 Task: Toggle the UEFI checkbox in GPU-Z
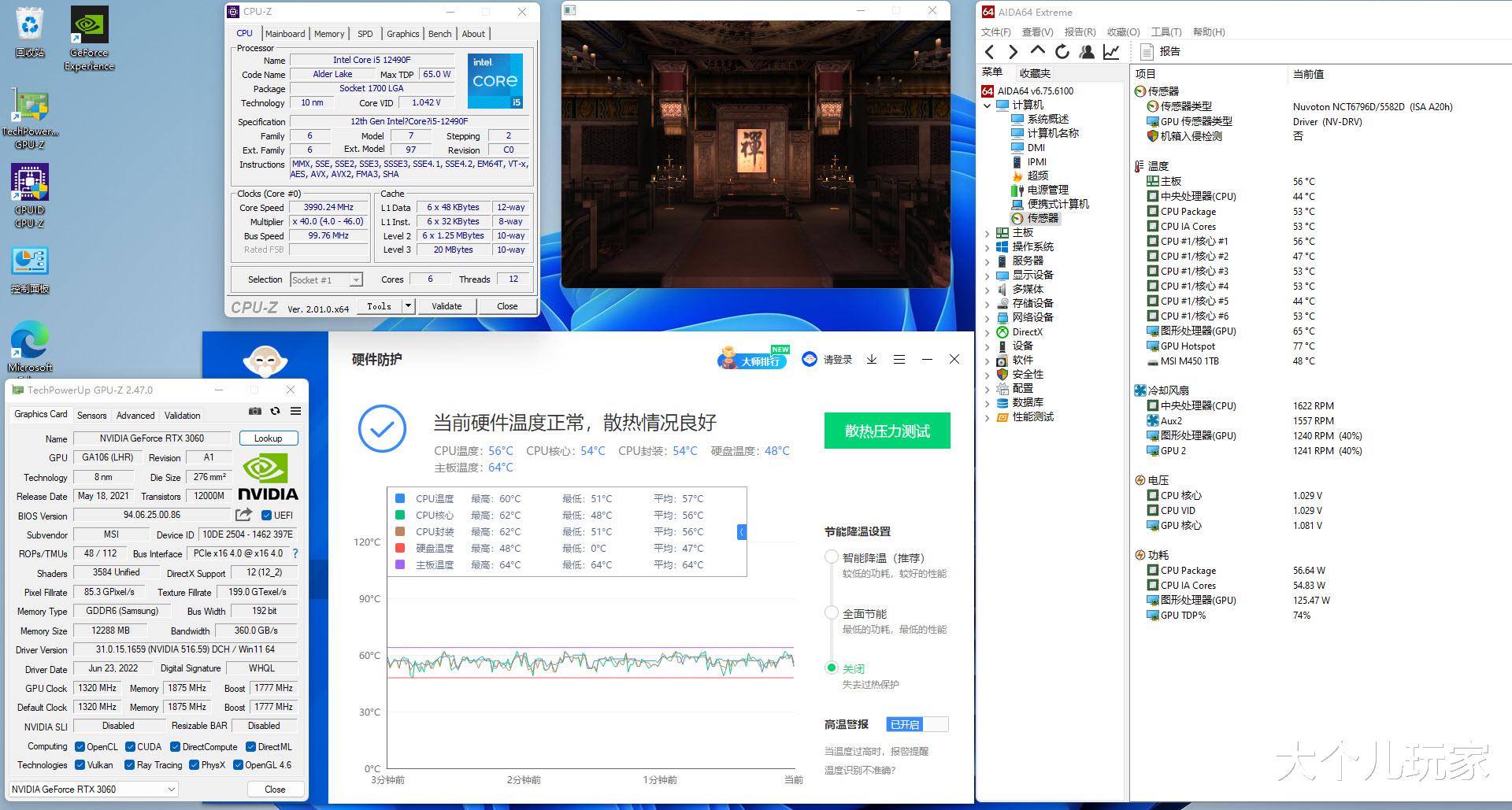[267, 515]
